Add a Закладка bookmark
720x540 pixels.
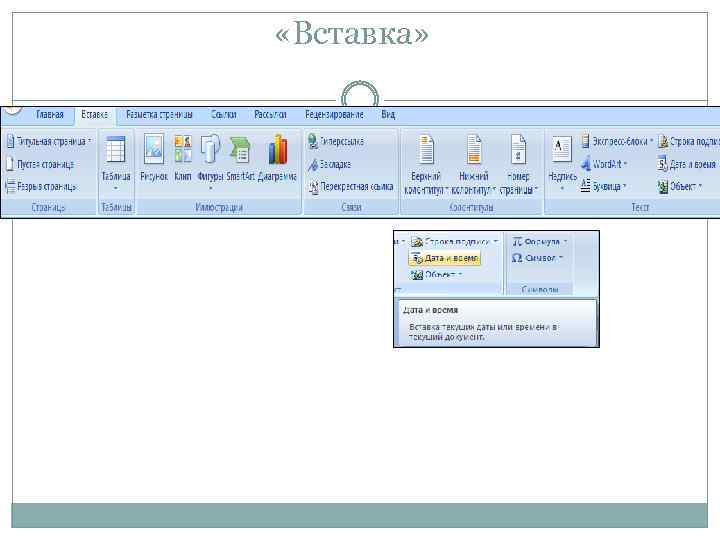(330, 164)
